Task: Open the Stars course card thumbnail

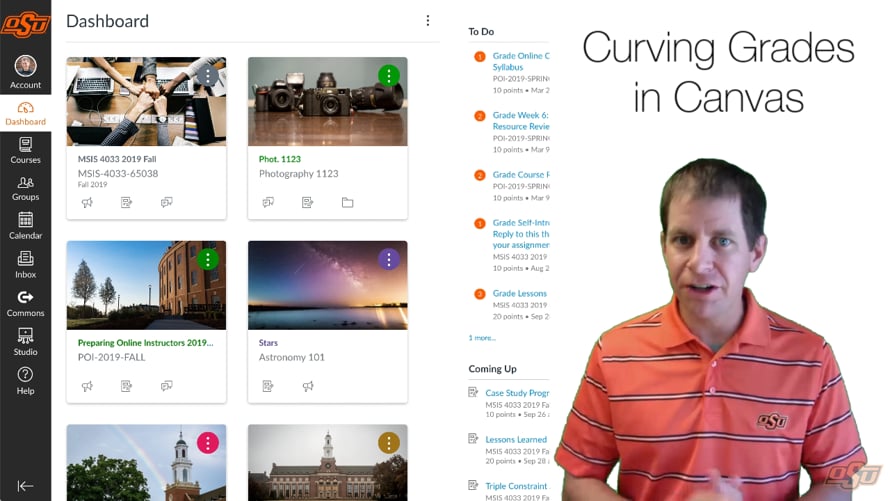Action: pos(328,285)
